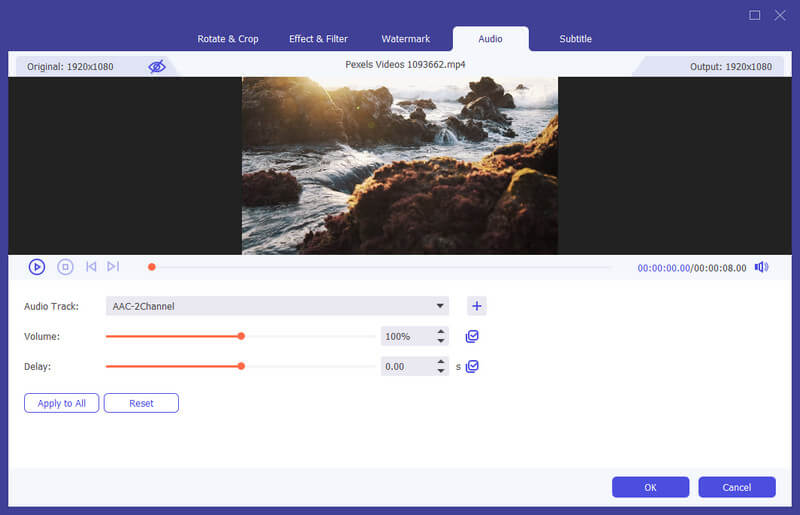Add a new audio track with plus

pos(477,306)
